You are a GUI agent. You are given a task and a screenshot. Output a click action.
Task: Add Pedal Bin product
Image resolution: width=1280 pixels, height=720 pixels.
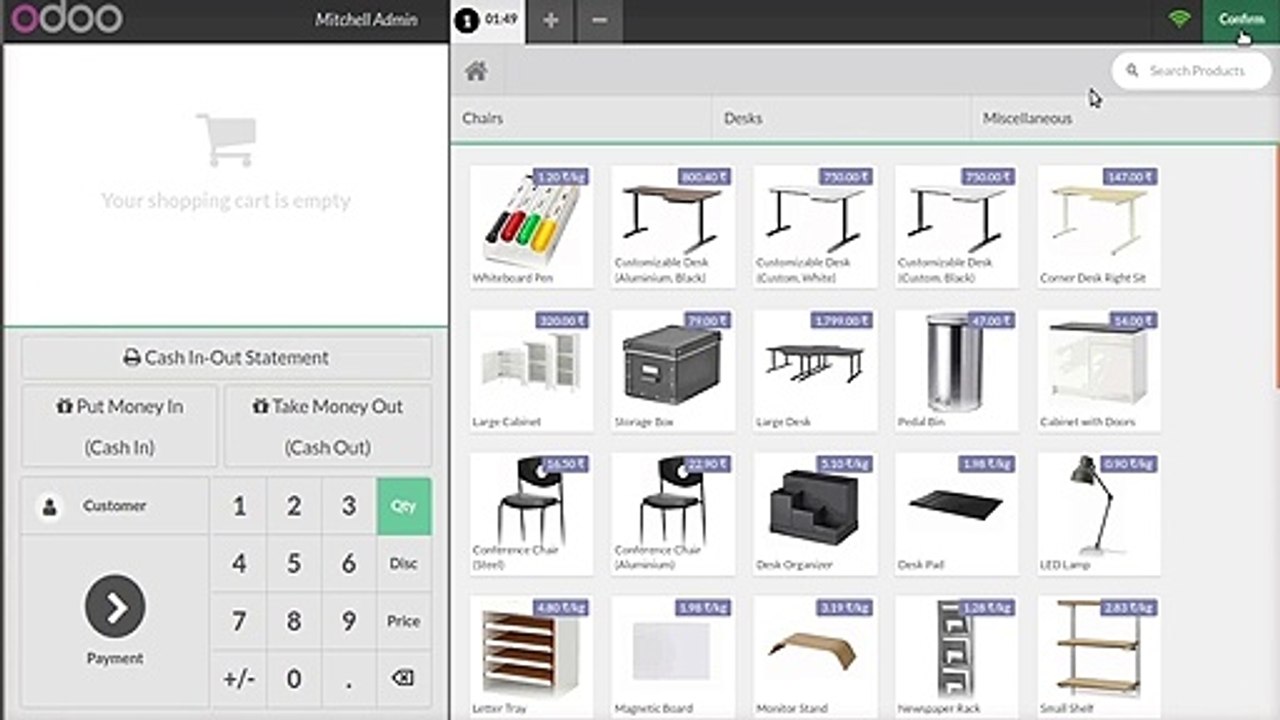click(957, 371)
